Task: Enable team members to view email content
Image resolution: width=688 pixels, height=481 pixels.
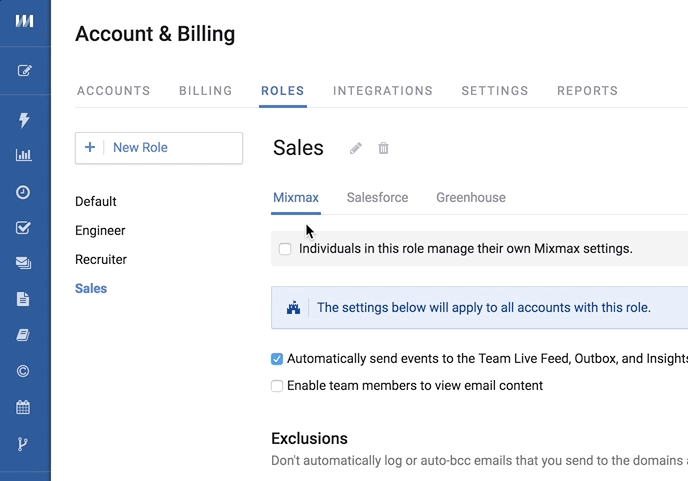Action: click(277, 386)
